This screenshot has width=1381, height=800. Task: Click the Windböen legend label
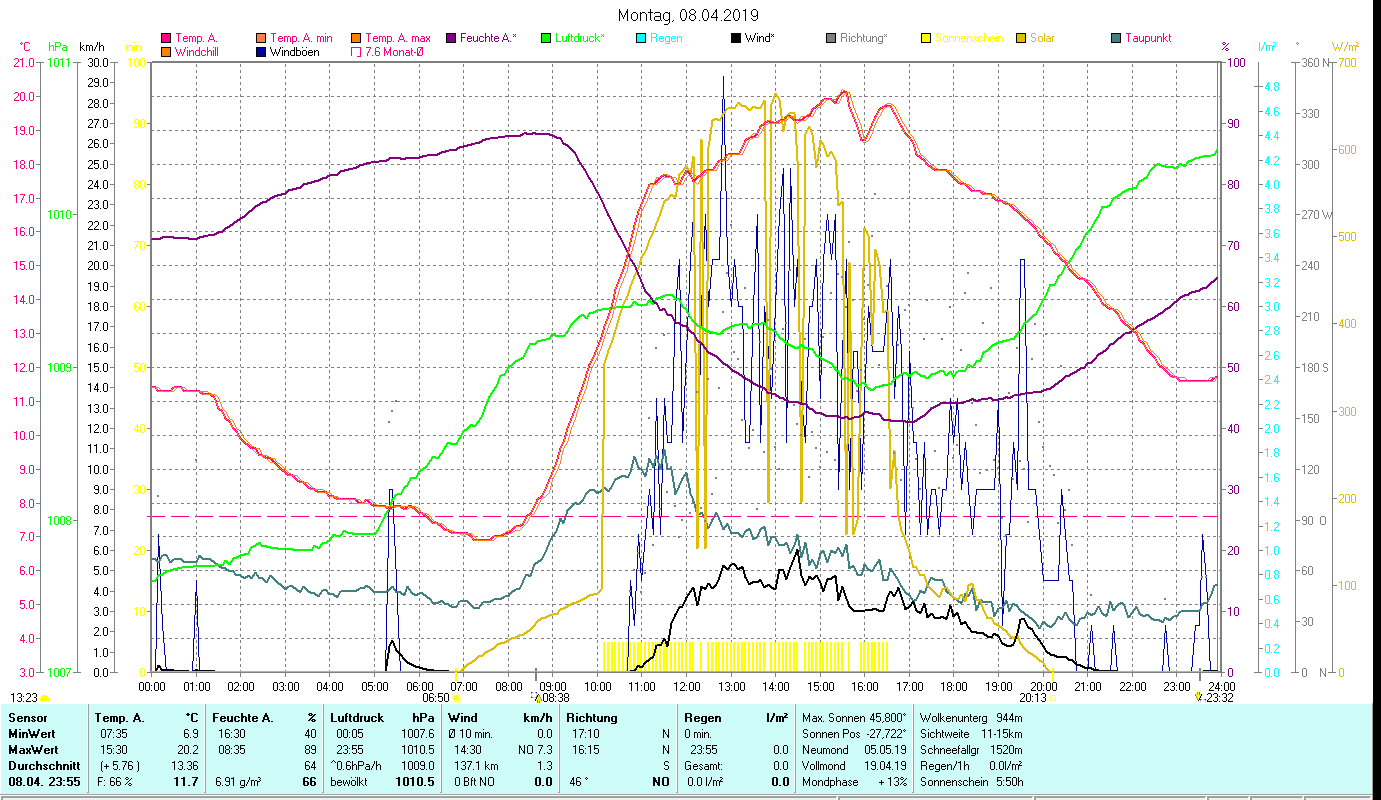pos(295,52)
